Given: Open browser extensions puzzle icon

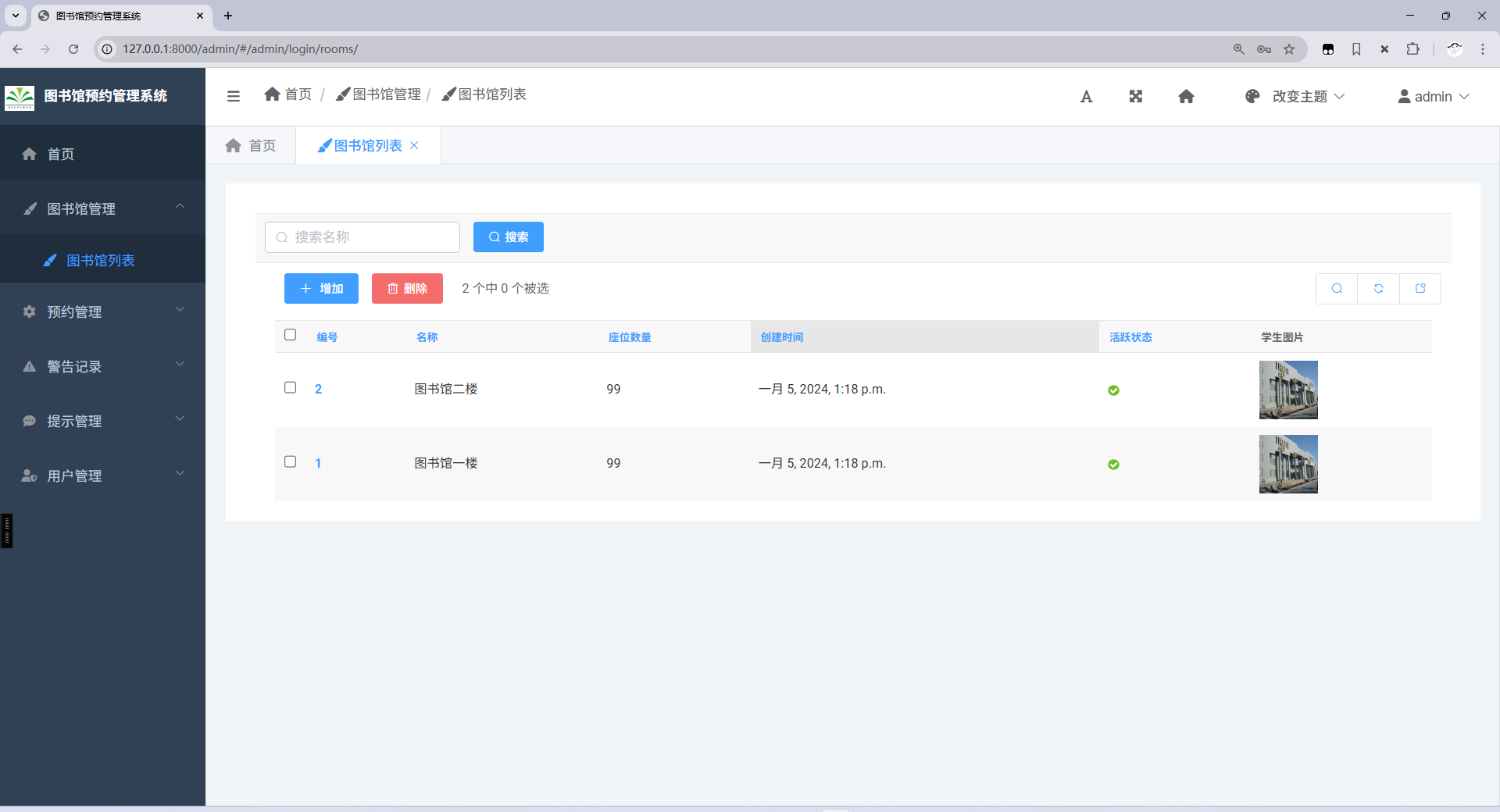Looking at the screenshot, I should pyautogui.click(x=1412, y=49).
